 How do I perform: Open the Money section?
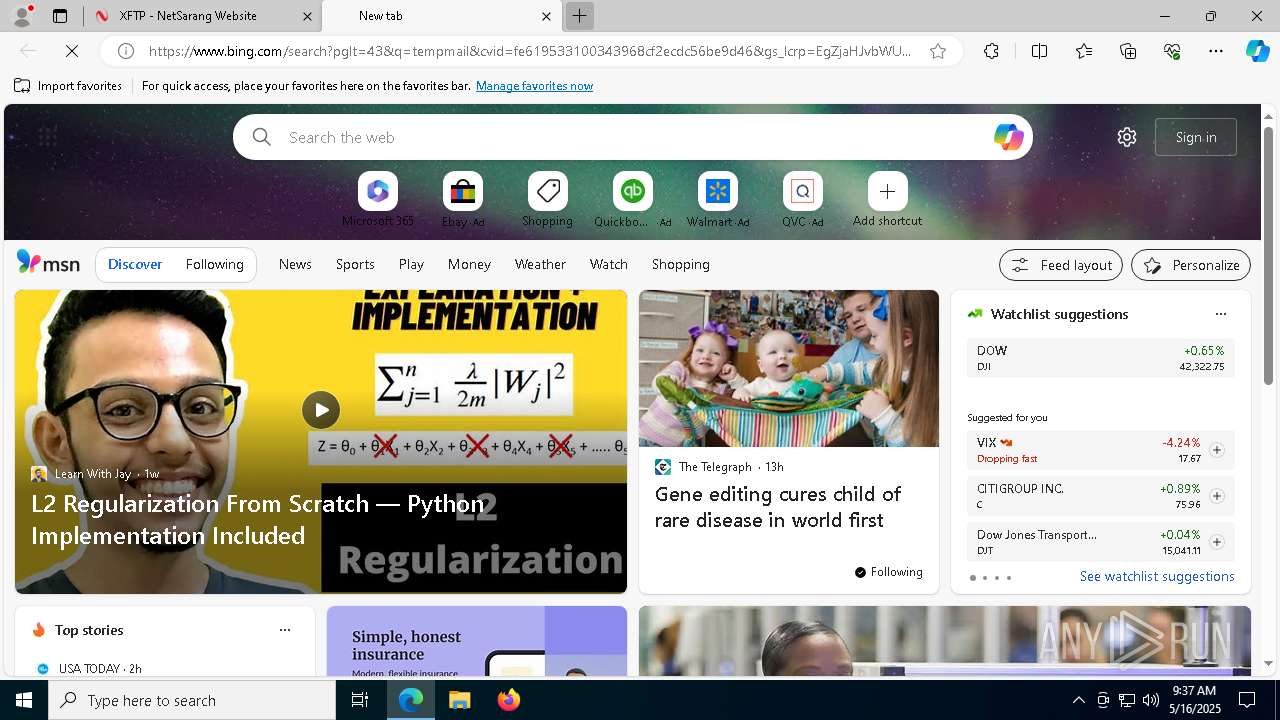coord(469,264)
